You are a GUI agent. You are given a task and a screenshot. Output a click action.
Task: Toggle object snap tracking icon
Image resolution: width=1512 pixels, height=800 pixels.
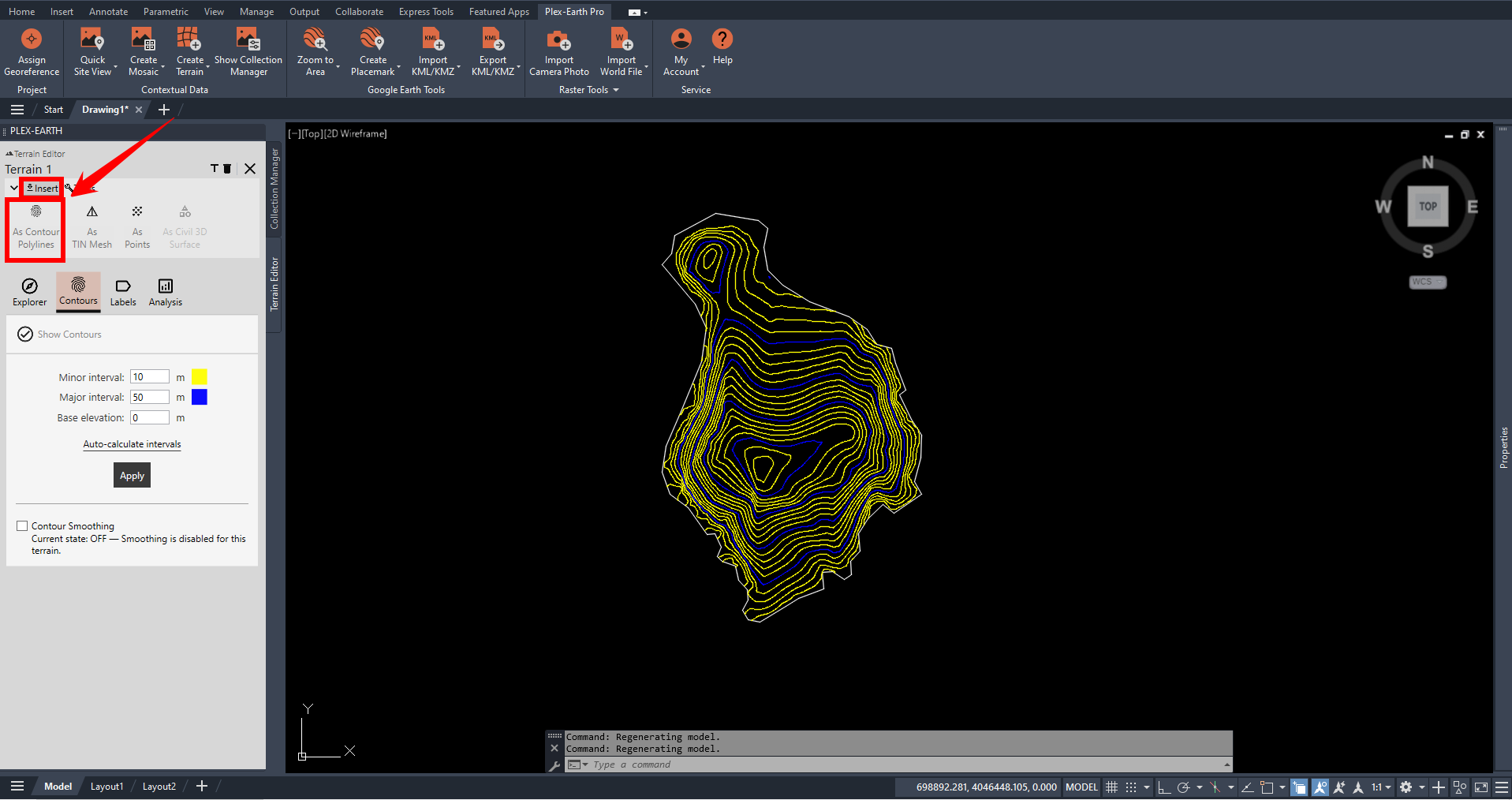coord(1247,787)
